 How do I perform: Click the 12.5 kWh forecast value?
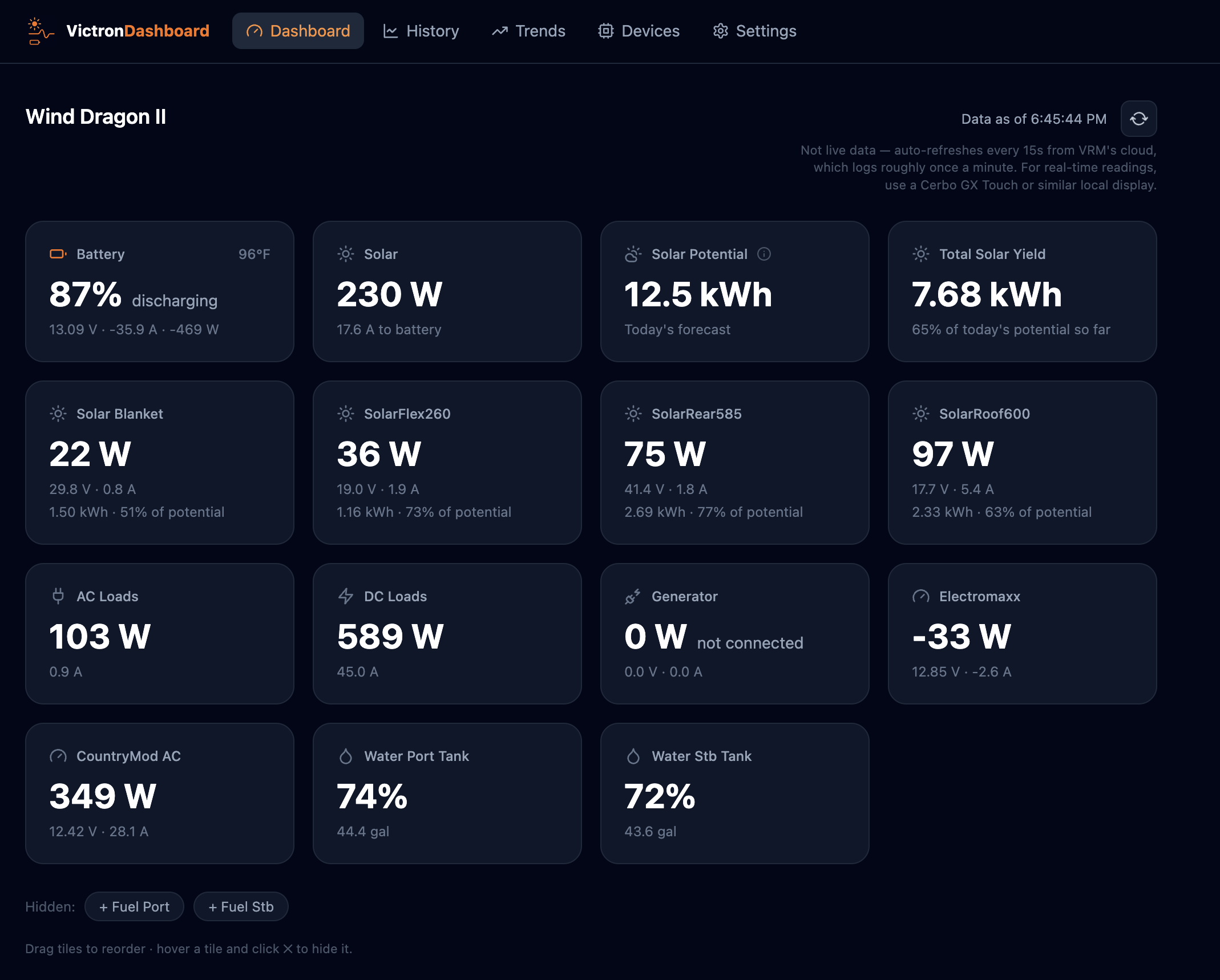tap(698, 294)
